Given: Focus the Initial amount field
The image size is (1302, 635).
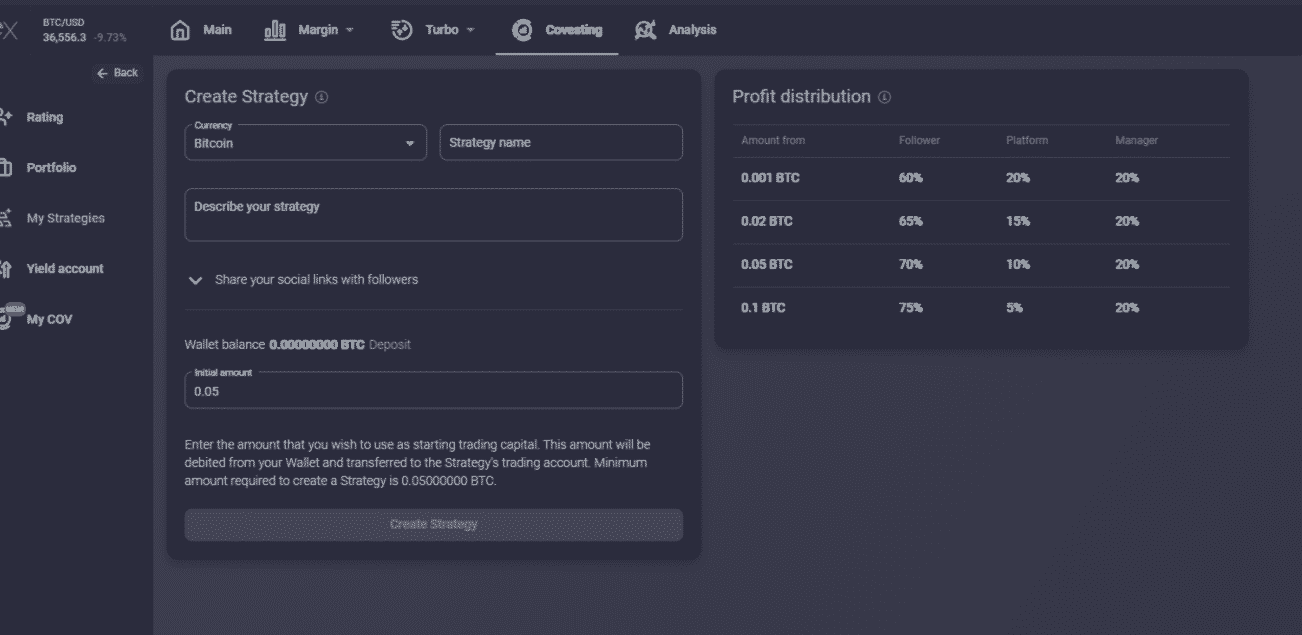Looking at the screenshot, I should [x=433, y=392].
